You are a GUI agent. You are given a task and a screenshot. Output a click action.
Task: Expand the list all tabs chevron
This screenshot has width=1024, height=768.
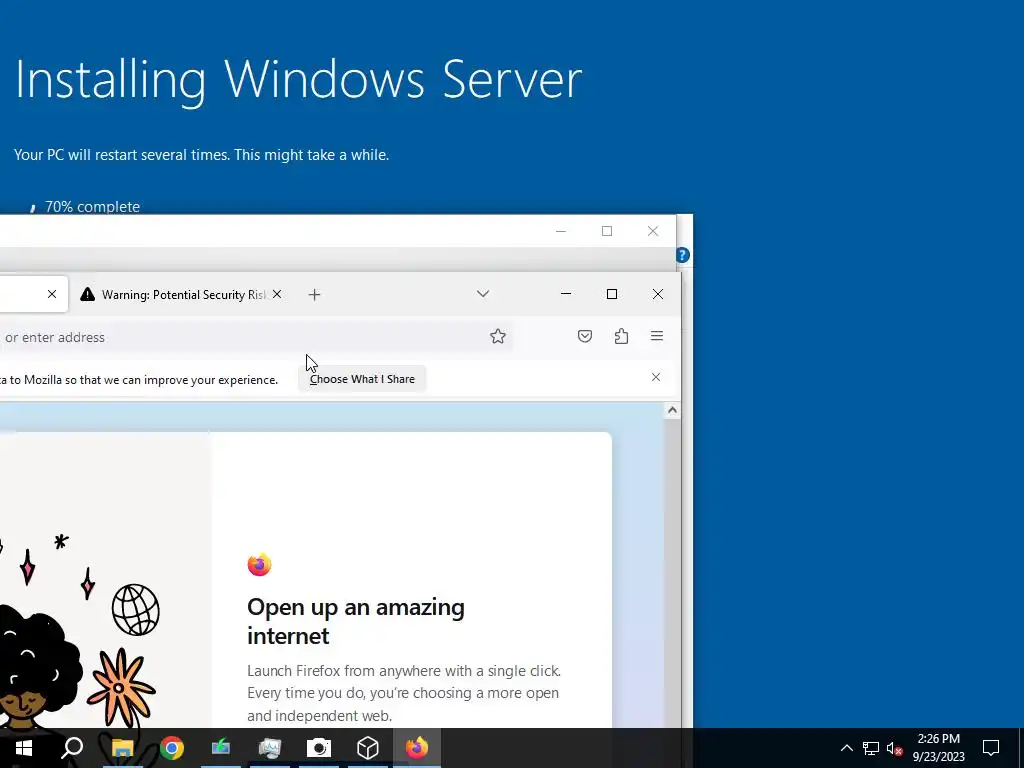(x=483, y=294)
